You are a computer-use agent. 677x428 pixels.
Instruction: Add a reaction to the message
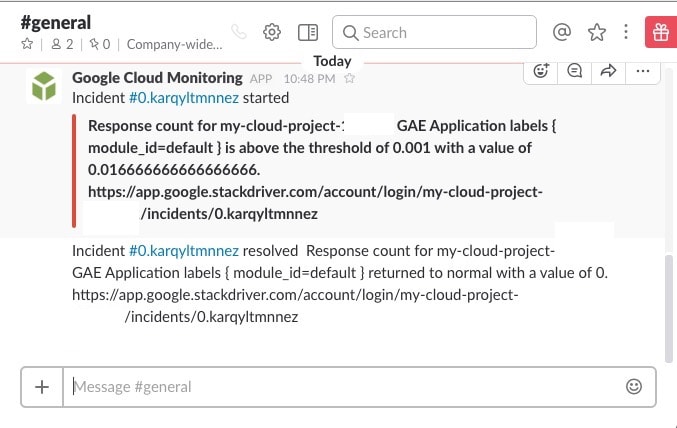pyautogui.click(x=541, y=70)
